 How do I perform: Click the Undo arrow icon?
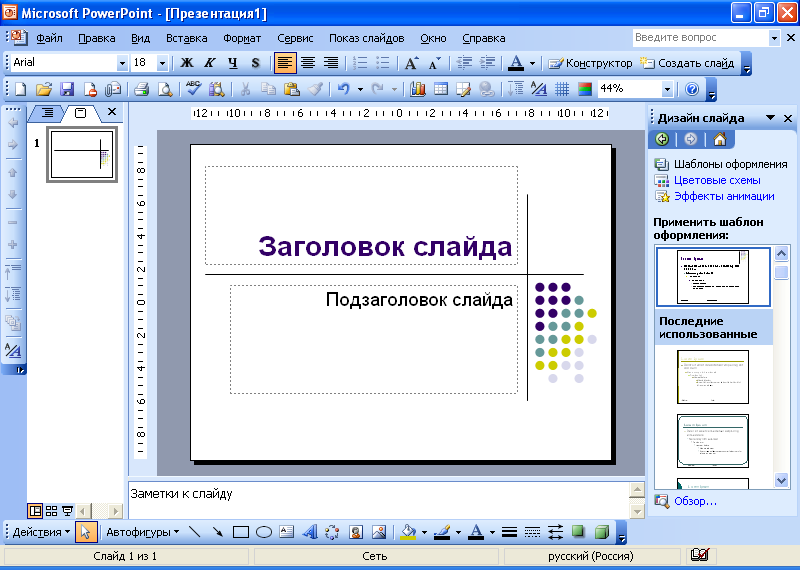click(343, 90)
